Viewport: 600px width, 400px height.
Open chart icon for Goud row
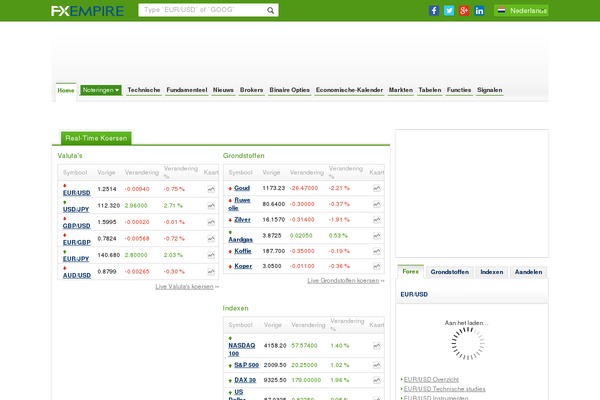pos(377,188)
